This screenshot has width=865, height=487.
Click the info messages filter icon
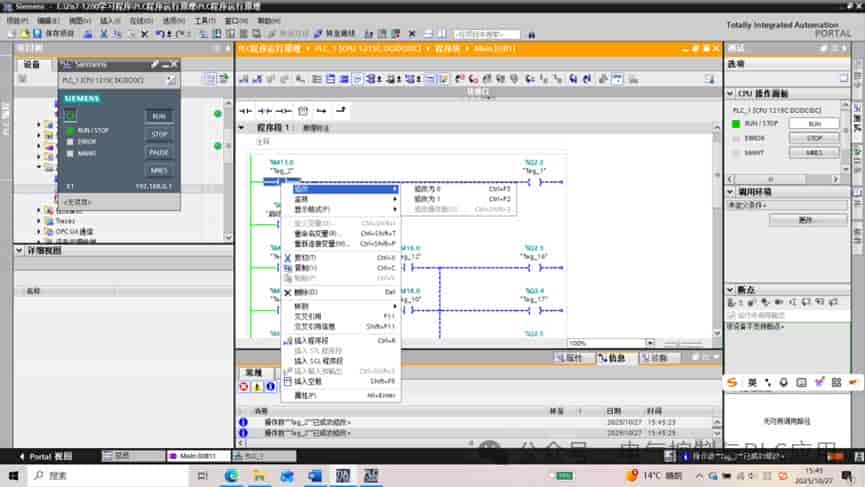270,387
